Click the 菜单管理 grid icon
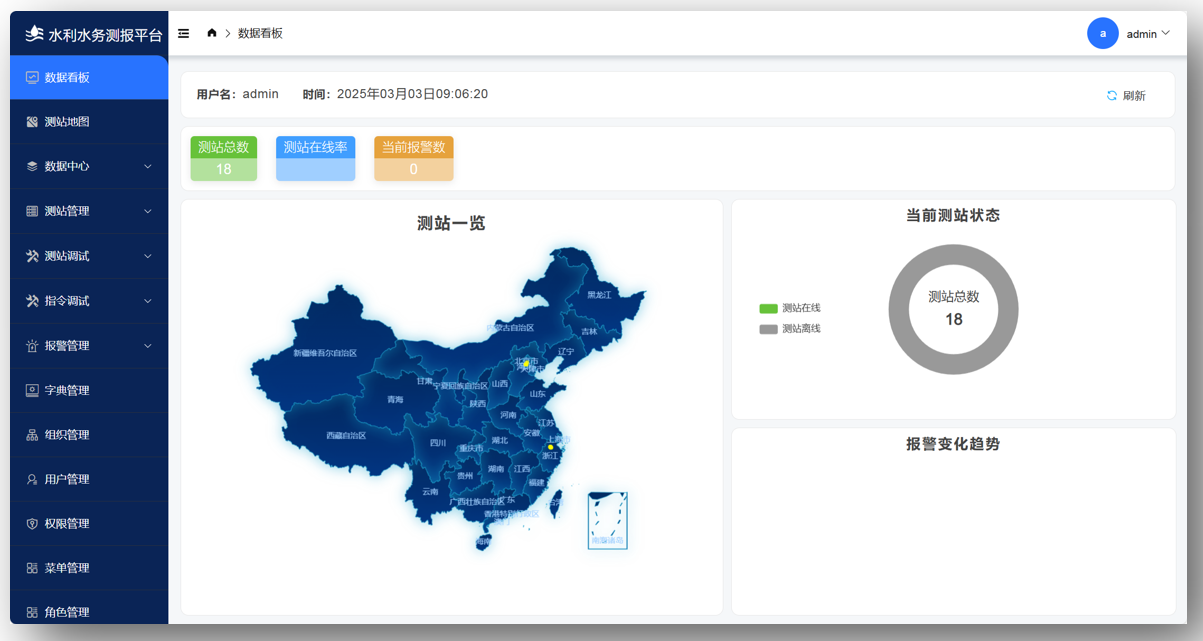Viewport: 1203px width, 641px height. tap(32, 568)
